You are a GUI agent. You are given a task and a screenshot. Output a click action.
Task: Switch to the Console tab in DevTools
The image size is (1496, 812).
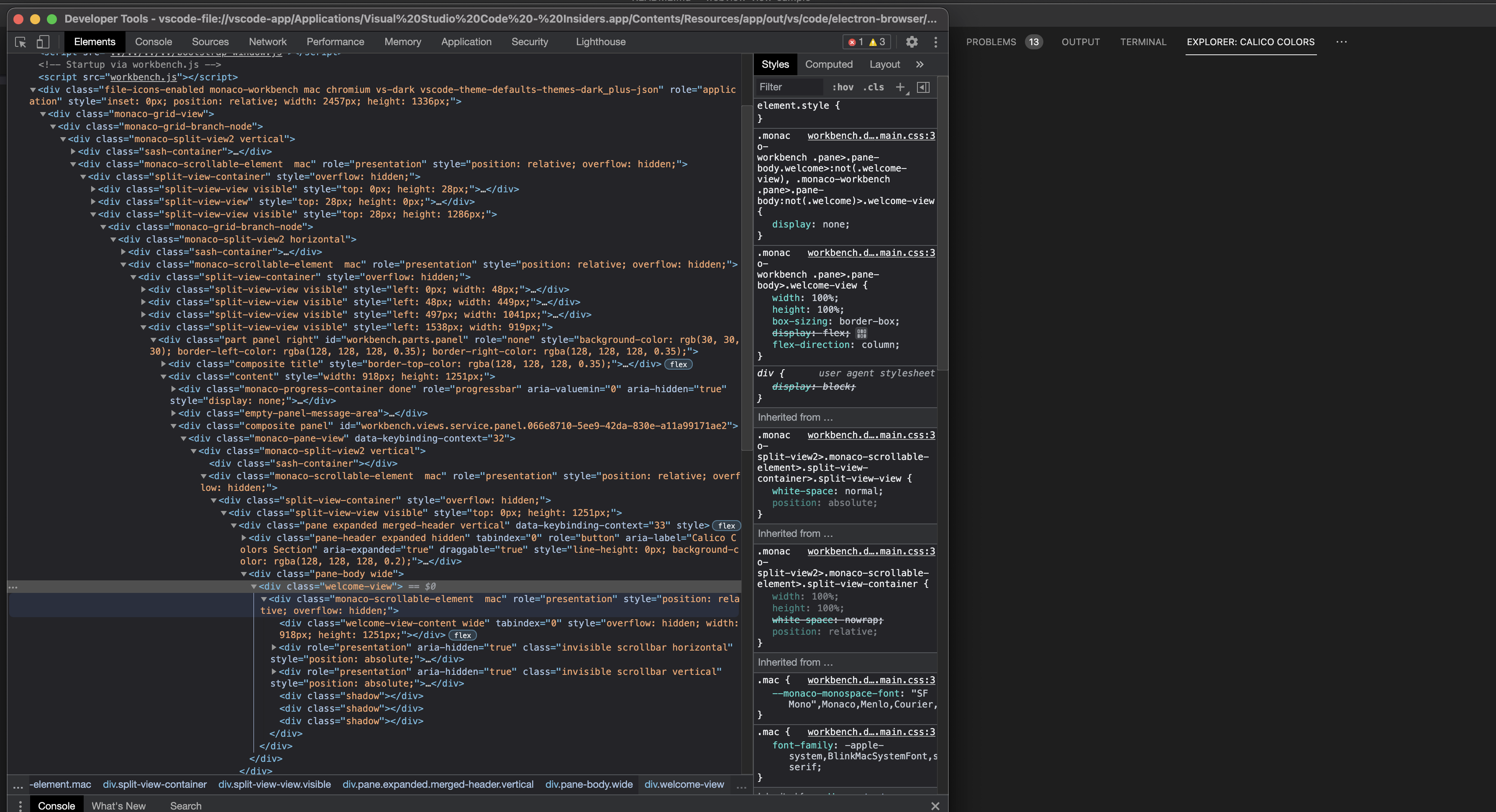153,42
